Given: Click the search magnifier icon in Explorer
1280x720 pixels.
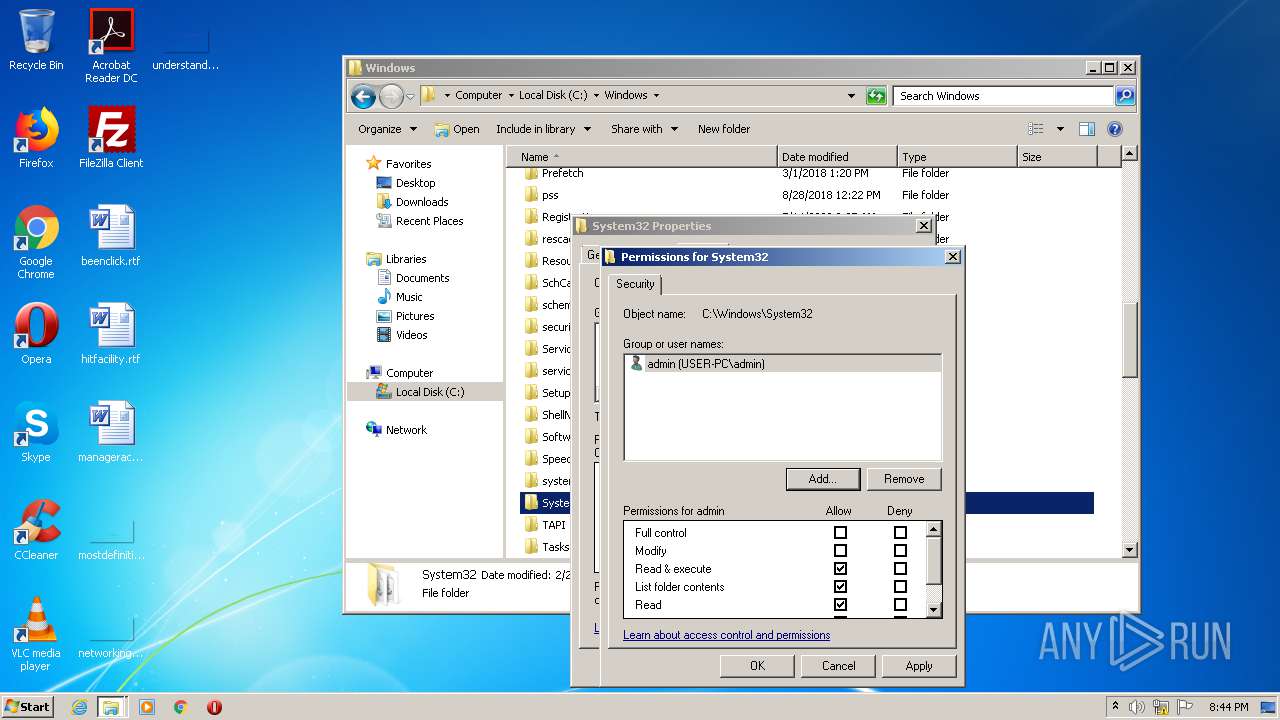Looking at the screenshot, I should 1125,96.
